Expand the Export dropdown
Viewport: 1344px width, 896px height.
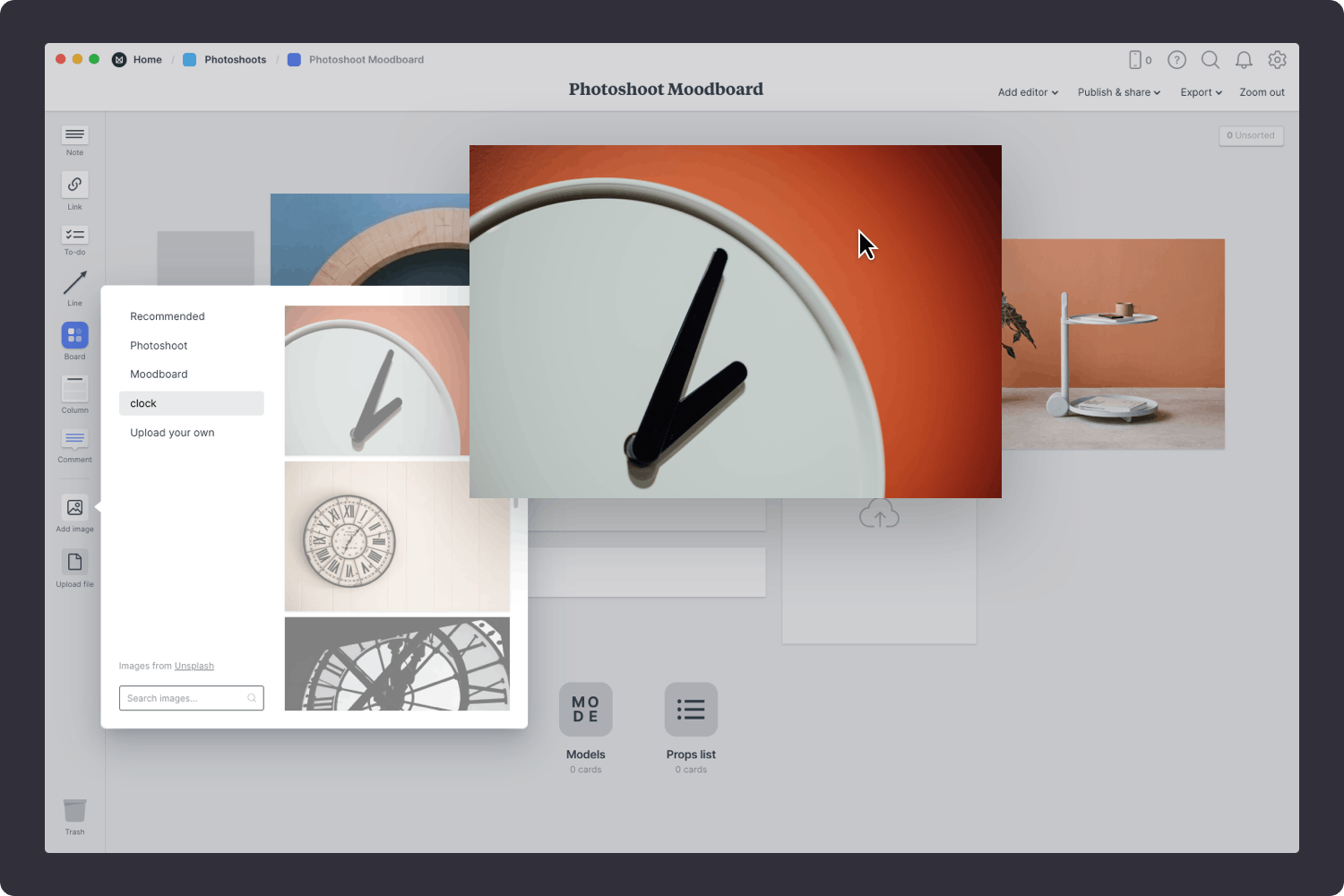pyautogui.click(x=1201, y=92)
